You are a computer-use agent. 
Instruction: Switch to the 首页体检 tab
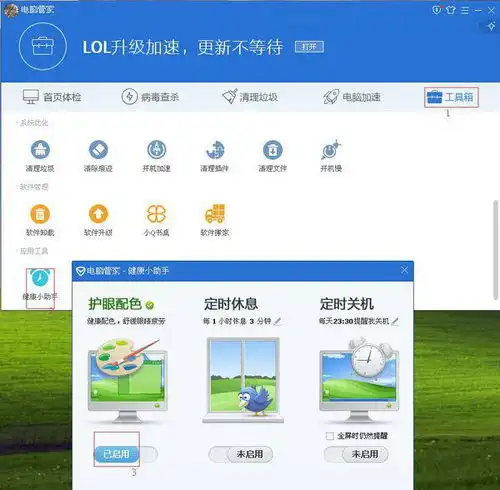tap(52, 97)
